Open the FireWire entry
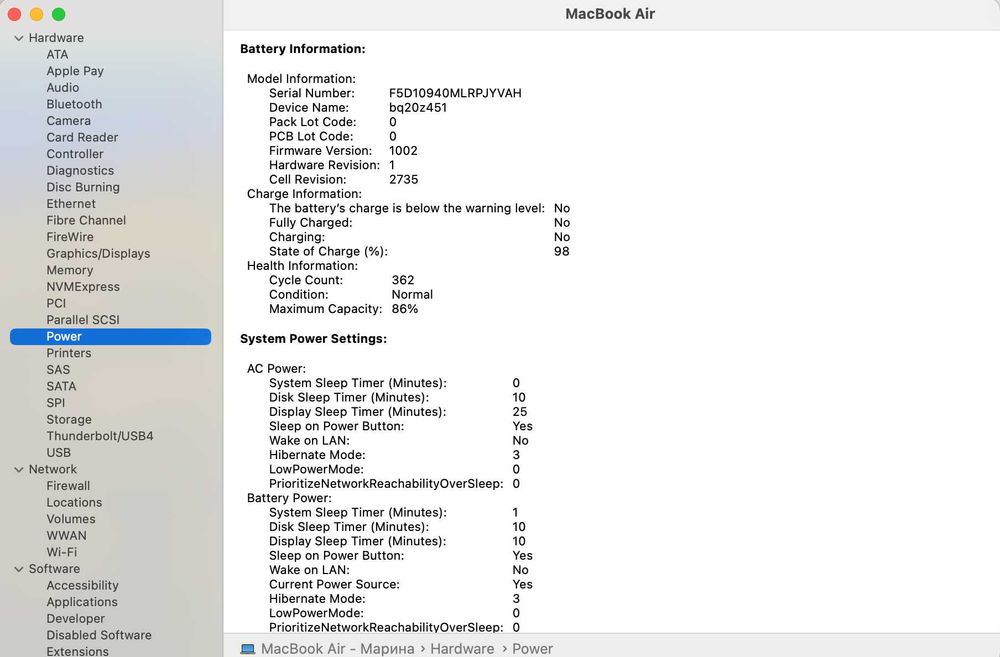 70,237
